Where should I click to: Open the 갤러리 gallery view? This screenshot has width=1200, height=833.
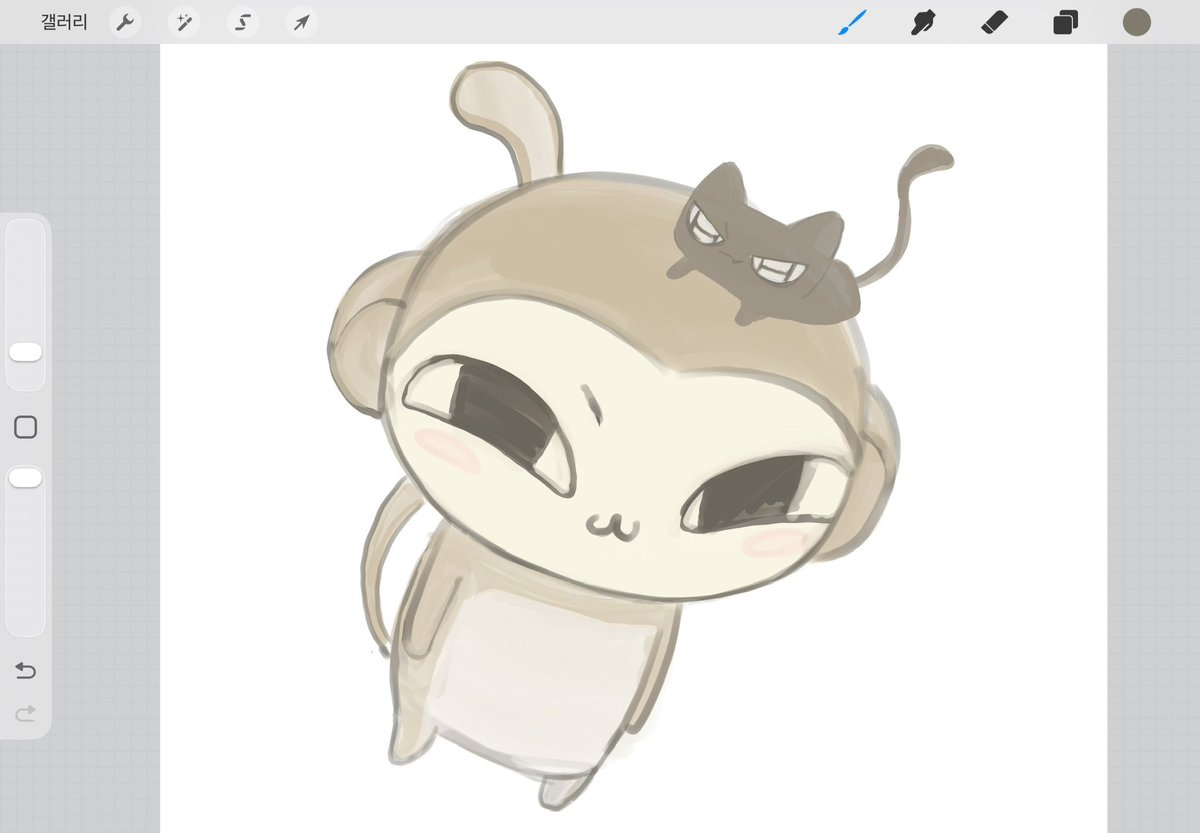[x=64, y=22]
